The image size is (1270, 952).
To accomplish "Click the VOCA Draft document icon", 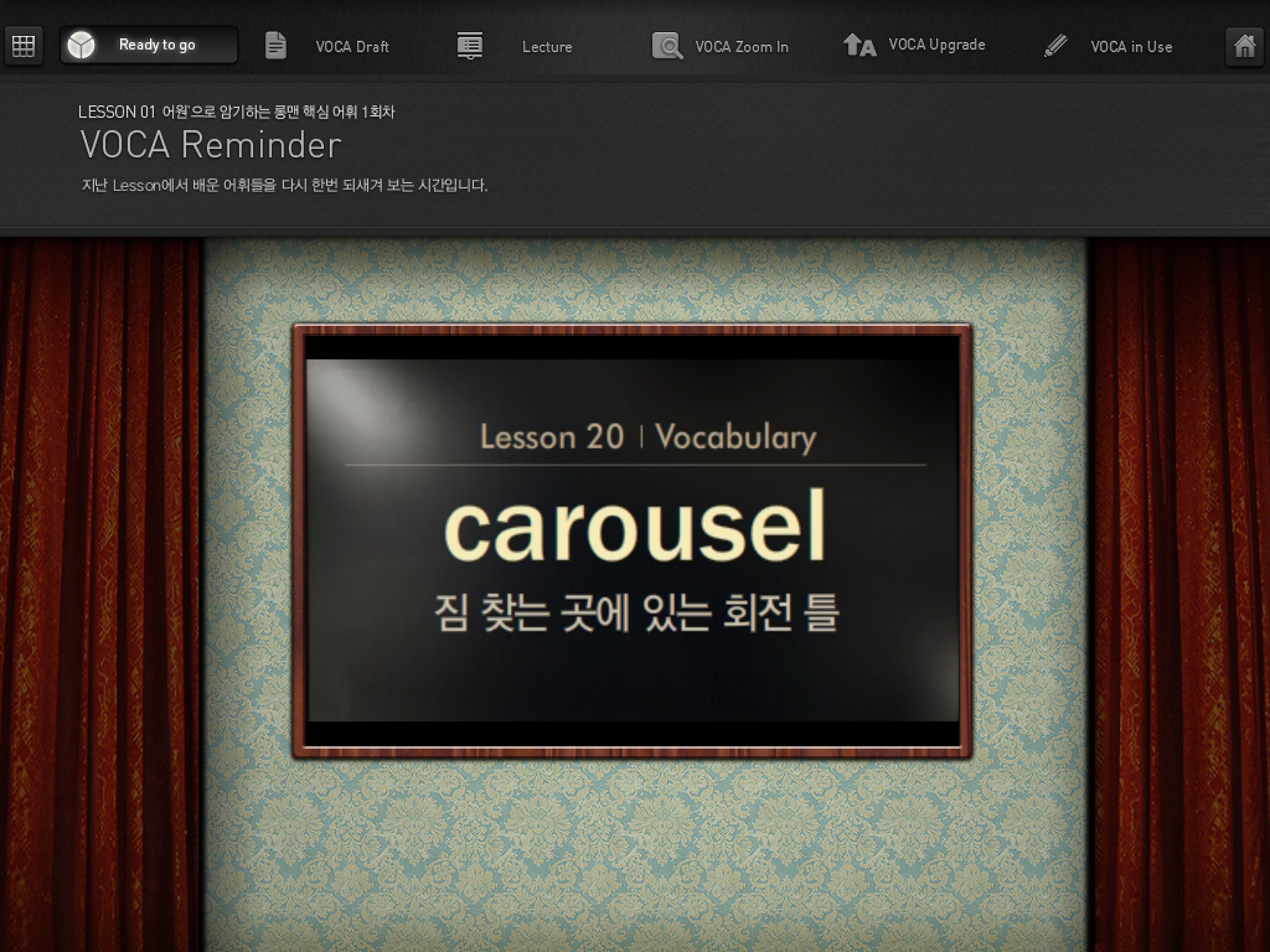I will click(x=276, y=46).
